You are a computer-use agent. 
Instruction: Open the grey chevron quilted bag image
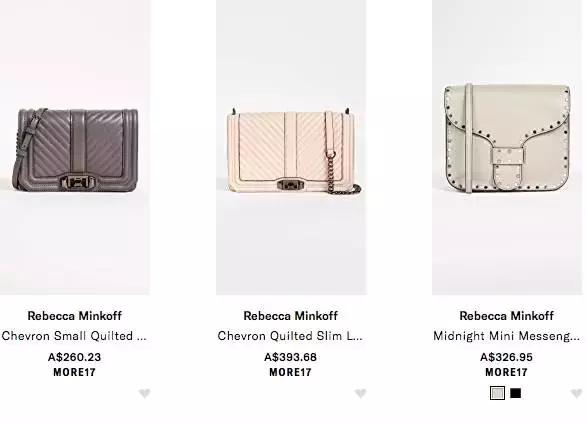coord(75,147)
